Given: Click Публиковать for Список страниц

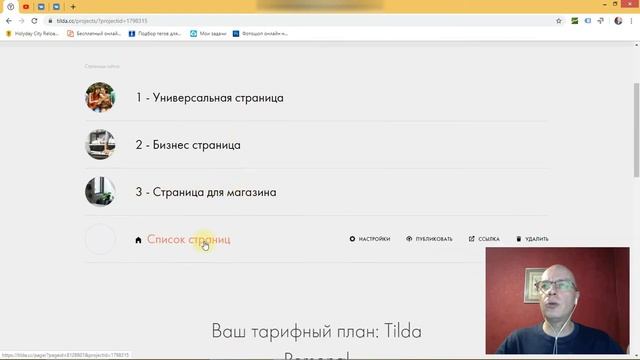Looking at the screenshot, I should [429, 239].
